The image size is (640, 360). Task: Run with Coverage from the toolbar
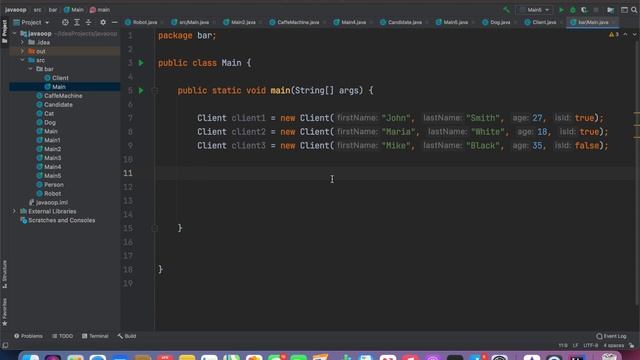584,10
